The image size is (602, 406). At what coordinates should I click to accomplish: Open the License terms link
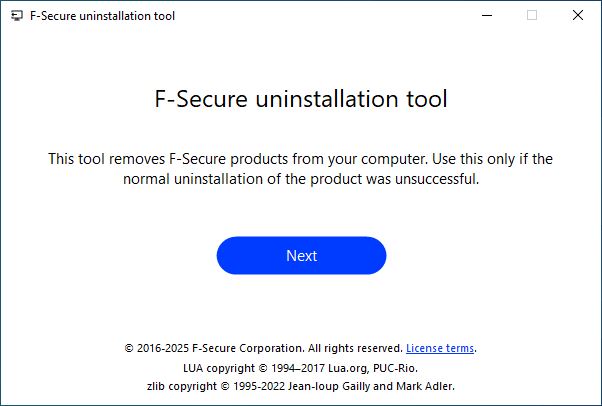[x=440, y=348]
